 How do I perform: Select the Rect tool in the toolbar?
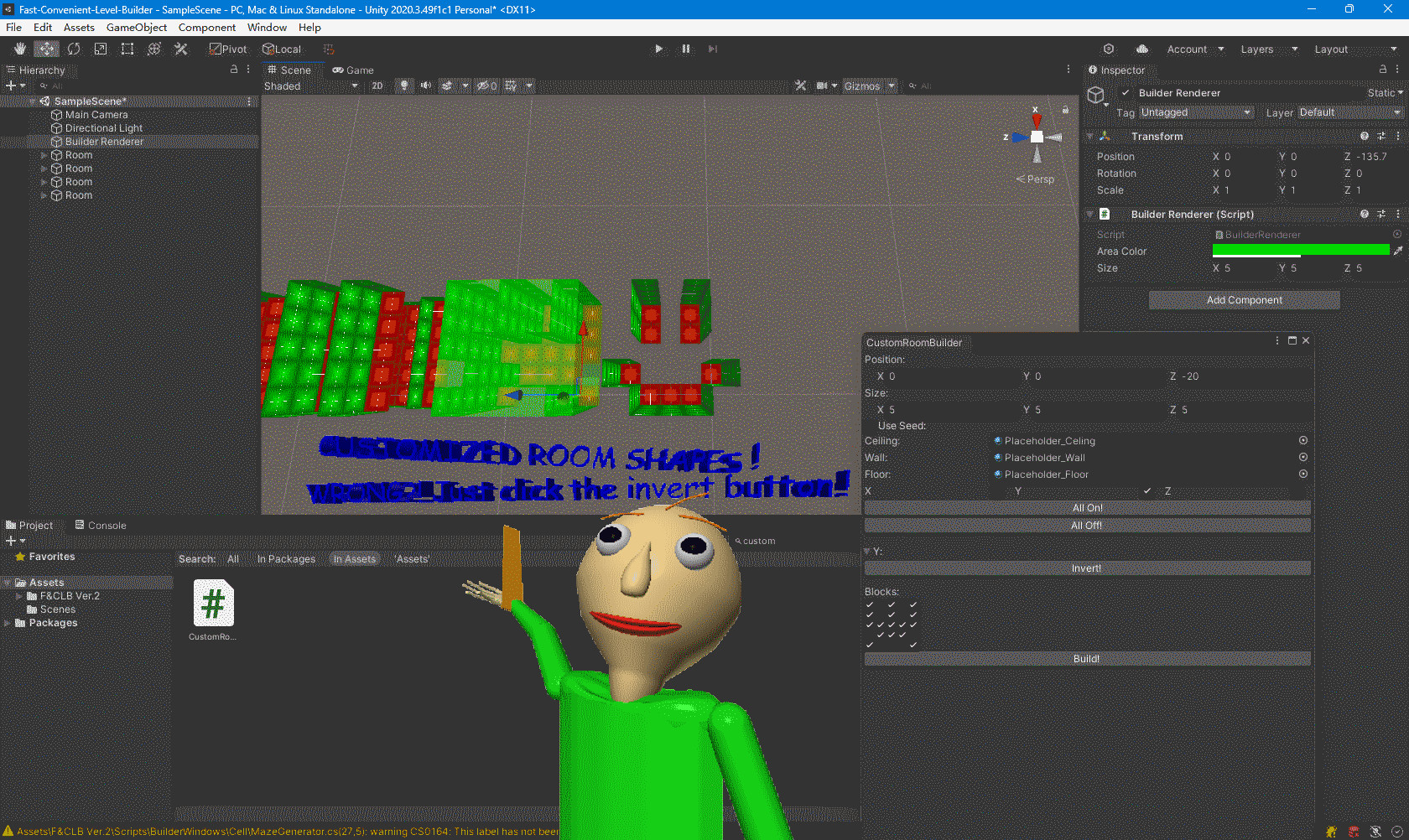pyautogui.click(x=127, y=49)
